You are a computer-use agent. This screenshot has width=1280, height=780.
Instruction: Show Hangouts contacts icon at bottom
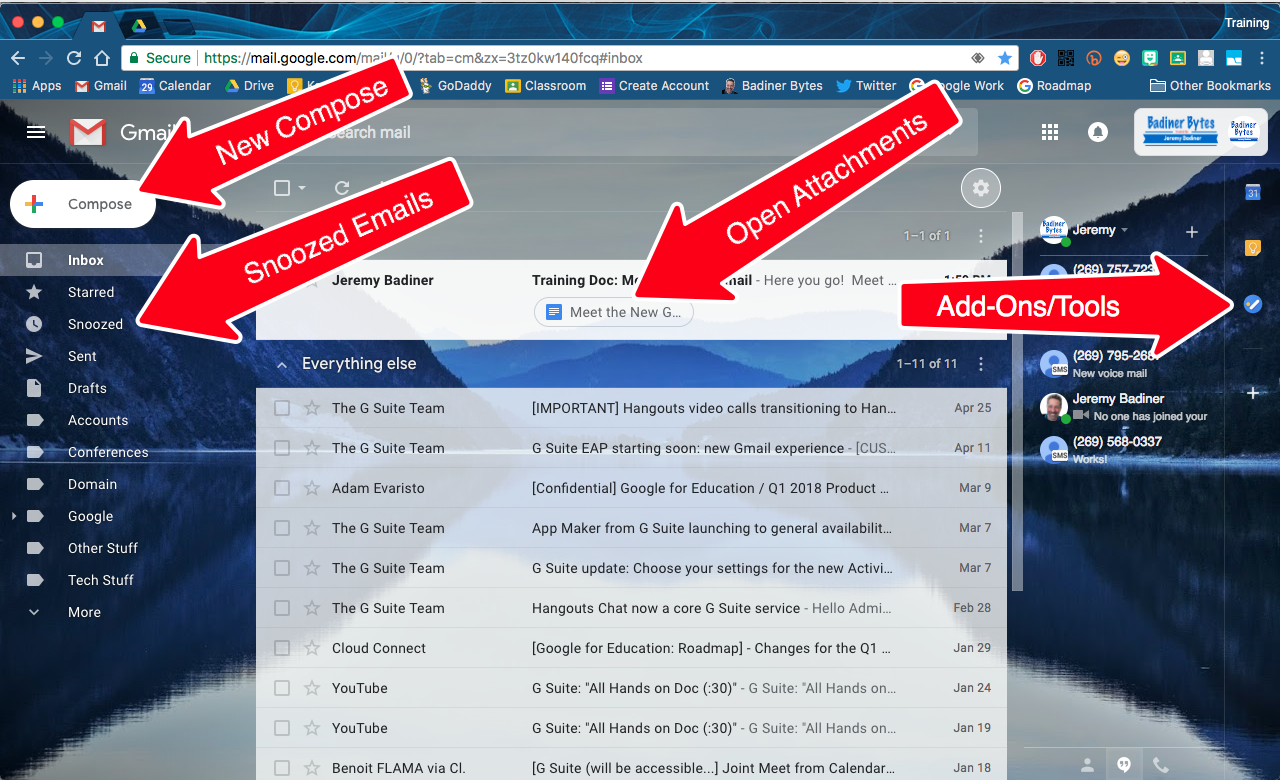[x=1088, y=765]
